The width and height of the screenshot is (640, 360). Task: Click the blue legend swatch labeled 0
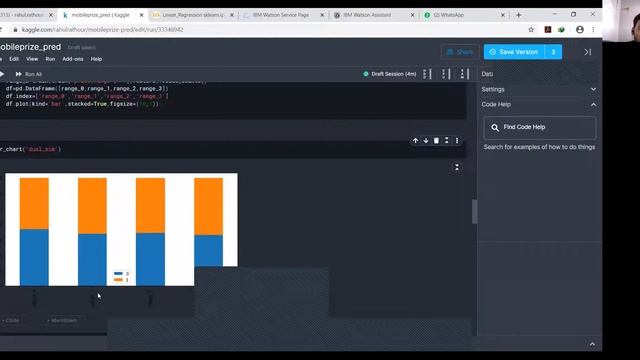[x=118, y=273]
